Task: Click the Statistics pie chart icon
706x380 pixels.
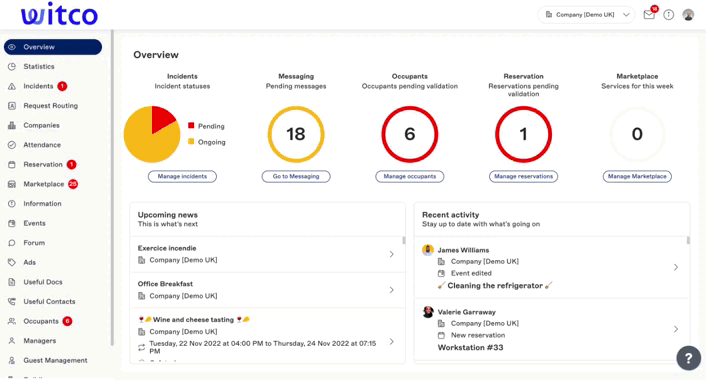Action: click(x=12, y=67)
